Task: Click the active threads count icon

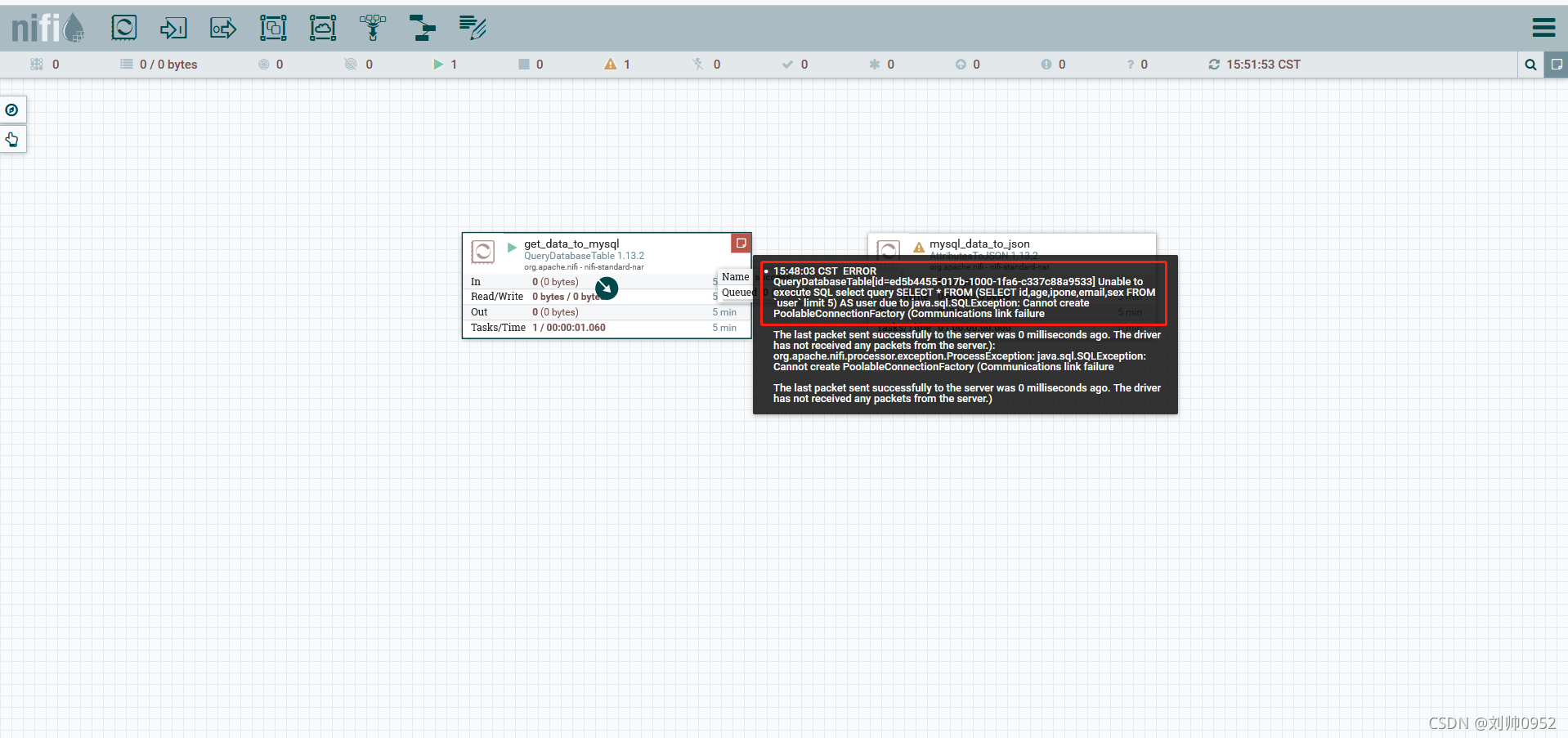Action: (x=37, y=65)
